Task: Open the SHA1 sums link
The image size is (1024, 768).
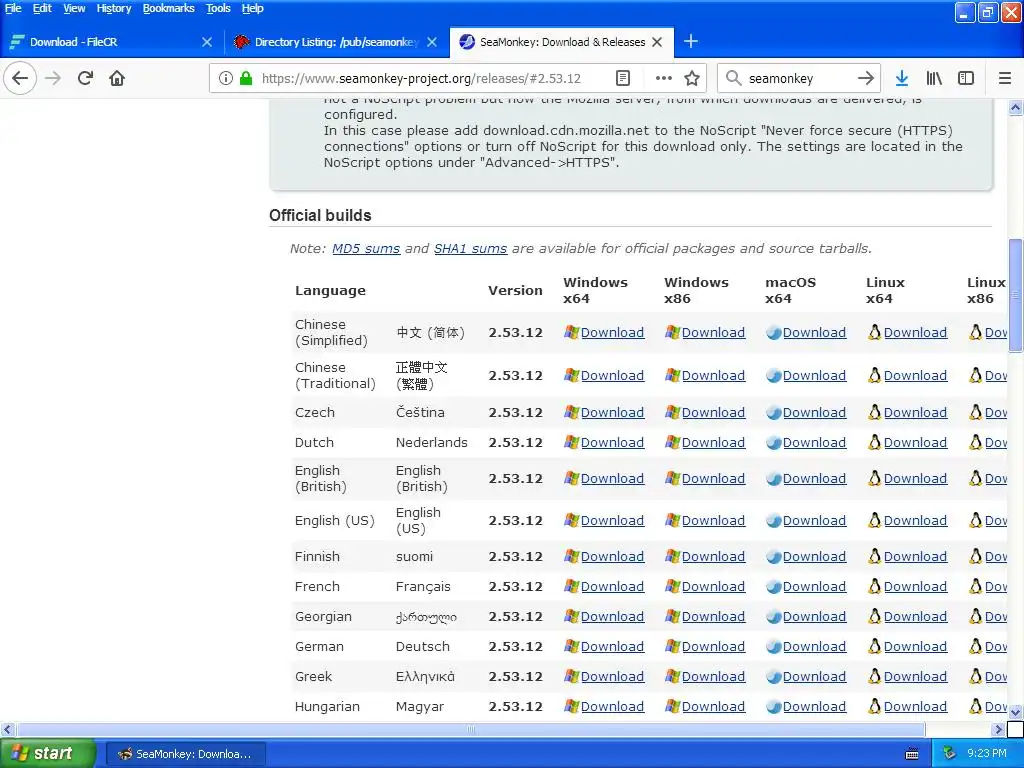Action: [470, 249]
